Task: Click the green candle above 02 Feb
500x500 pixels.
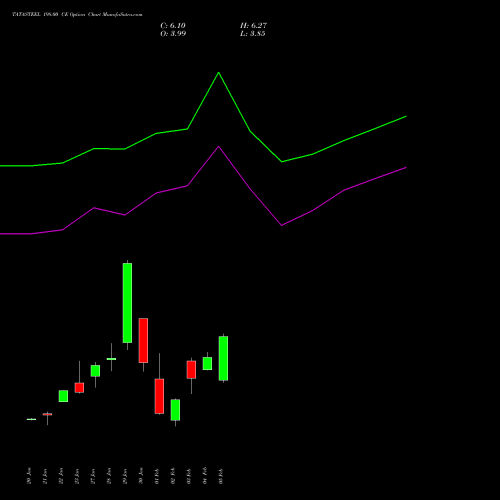Action: pos(175,410)
